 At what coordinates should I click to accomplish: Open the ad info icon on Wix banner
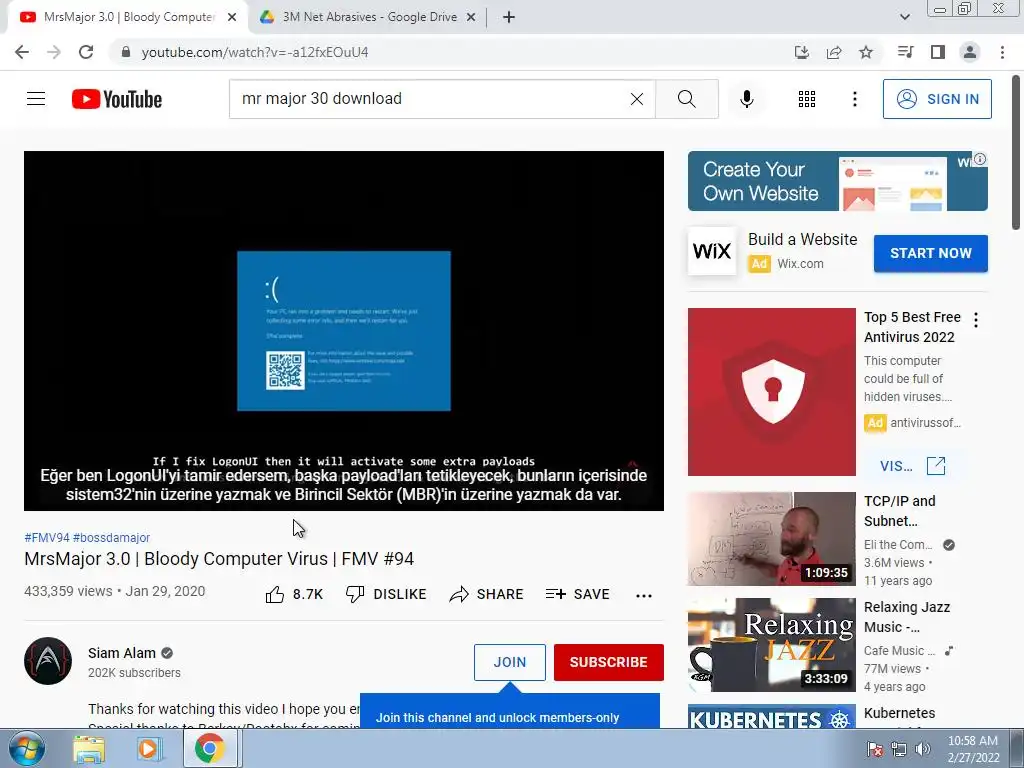coord(980,159)
